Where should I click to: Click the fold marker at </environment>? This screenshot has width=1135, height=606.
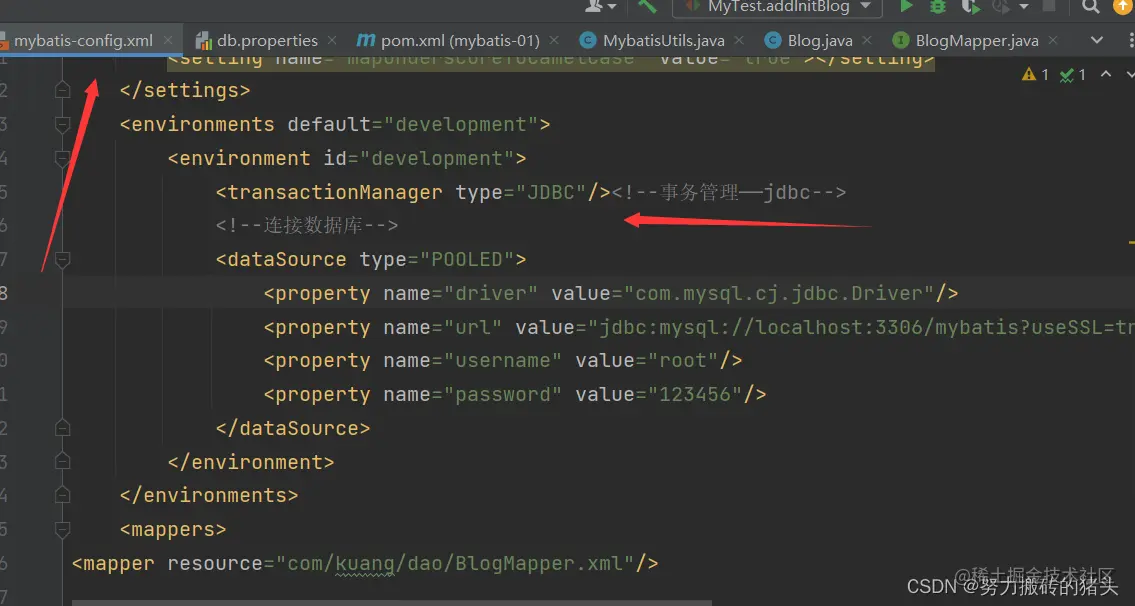pyautogui.click(x=62, y=462)
